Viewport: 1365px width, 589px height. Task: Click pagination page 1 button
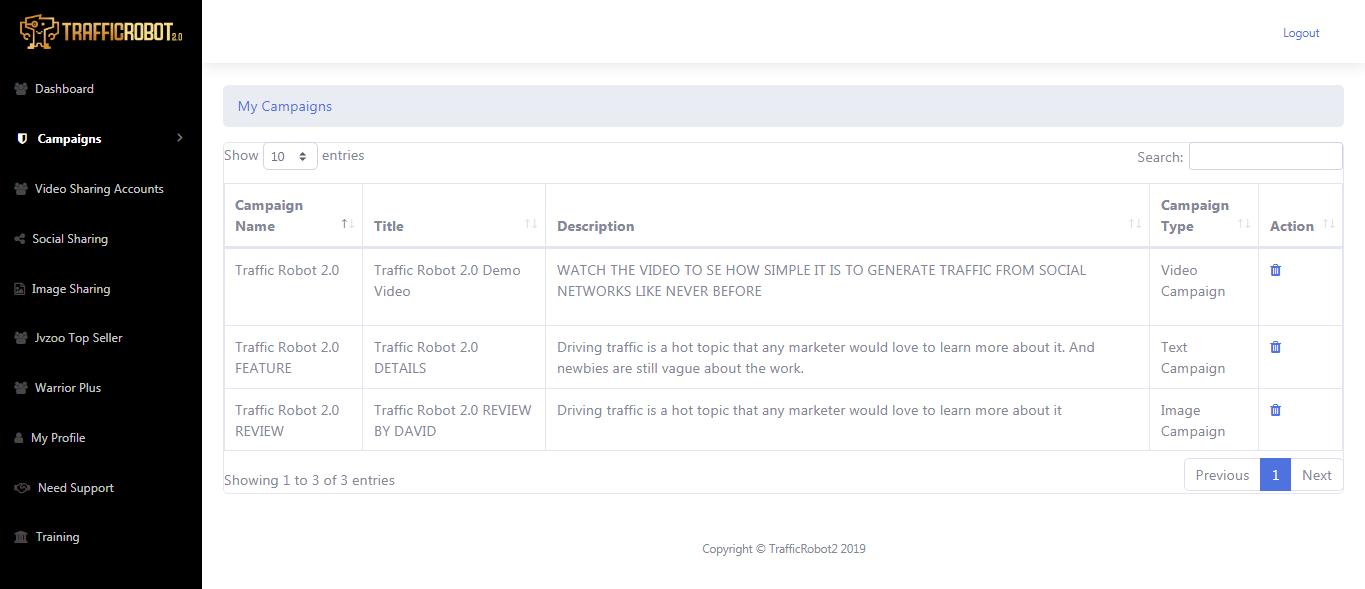point(1275,475)
